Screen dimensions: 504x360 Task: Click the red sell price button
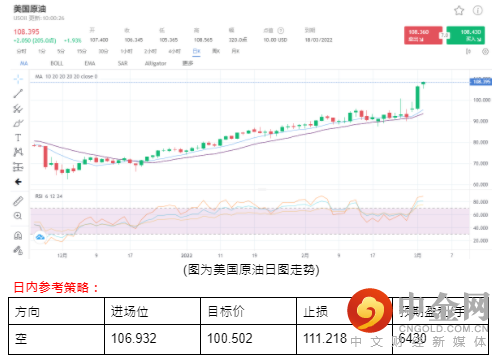point(423,35)
